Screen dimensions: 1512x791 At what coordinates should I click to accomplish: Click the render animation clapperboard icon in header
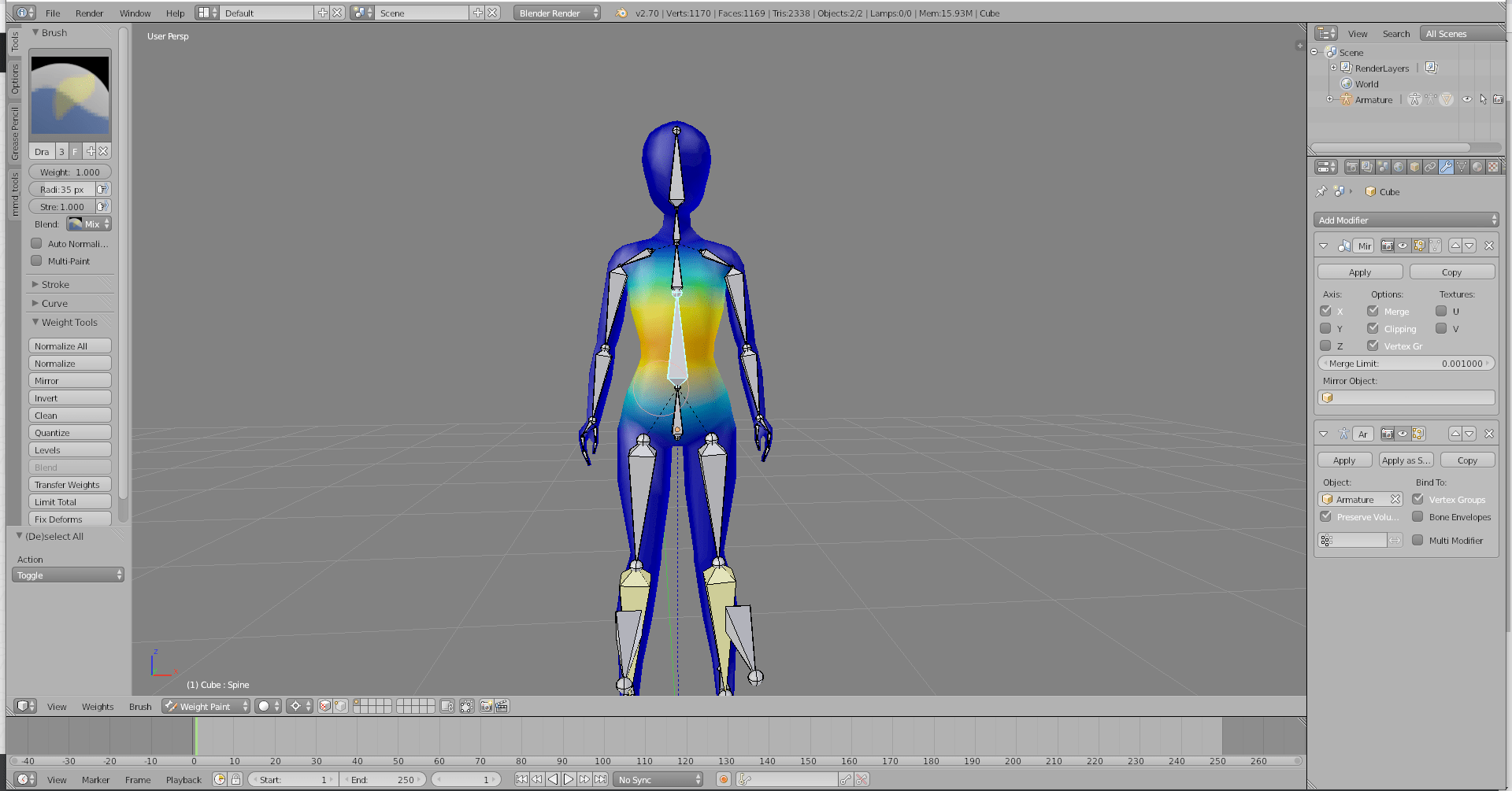point(502,706)
